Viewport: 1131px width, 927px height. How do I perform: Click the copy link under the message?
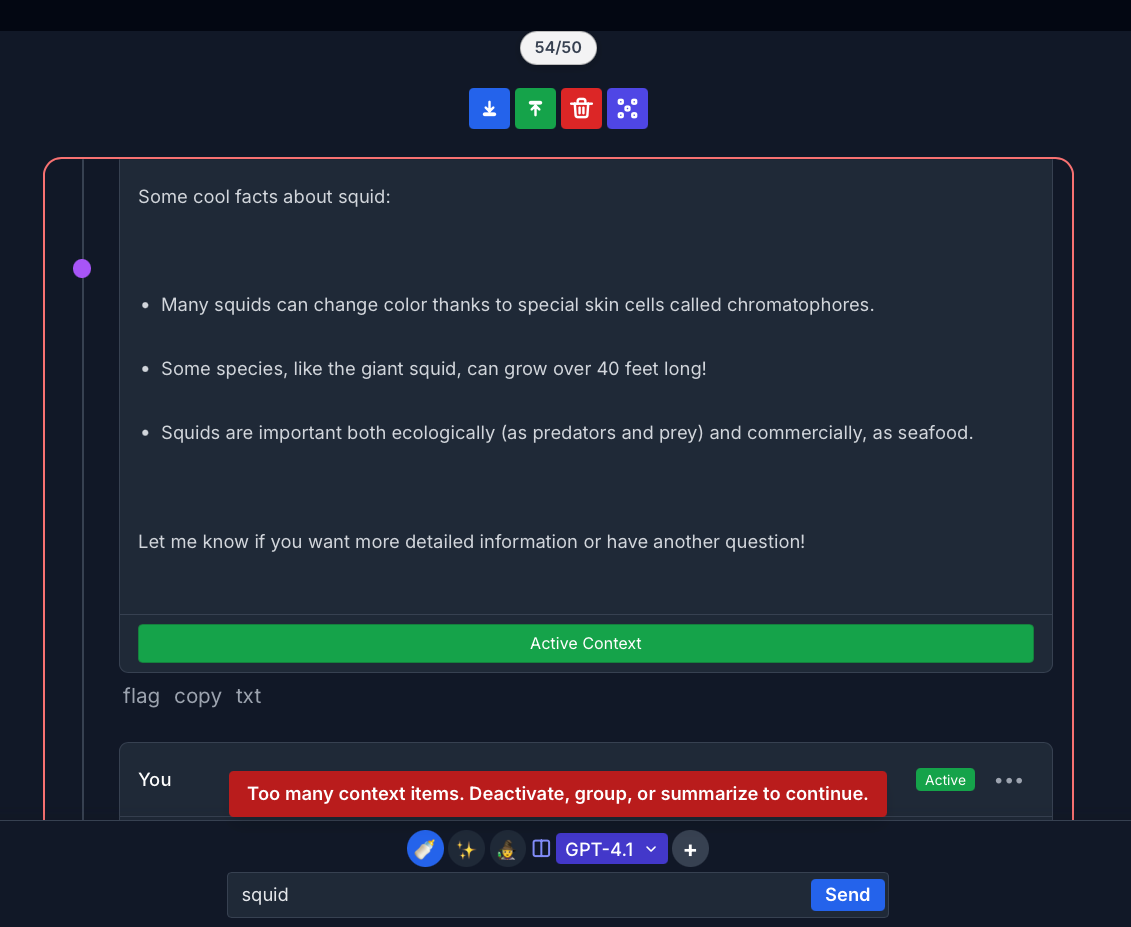tap(198, 696)
